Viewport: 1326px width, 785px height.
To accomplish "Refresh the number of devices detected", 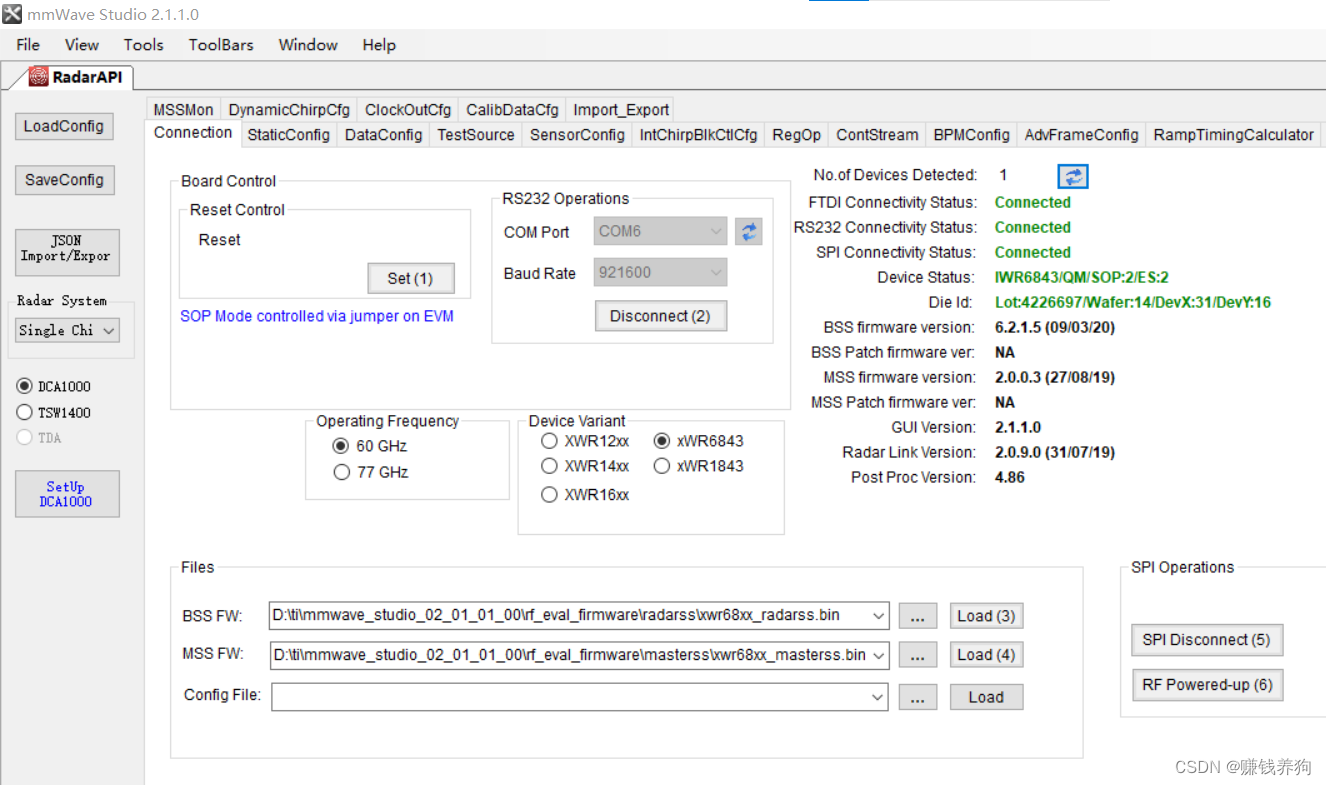I will [1072, 176].
